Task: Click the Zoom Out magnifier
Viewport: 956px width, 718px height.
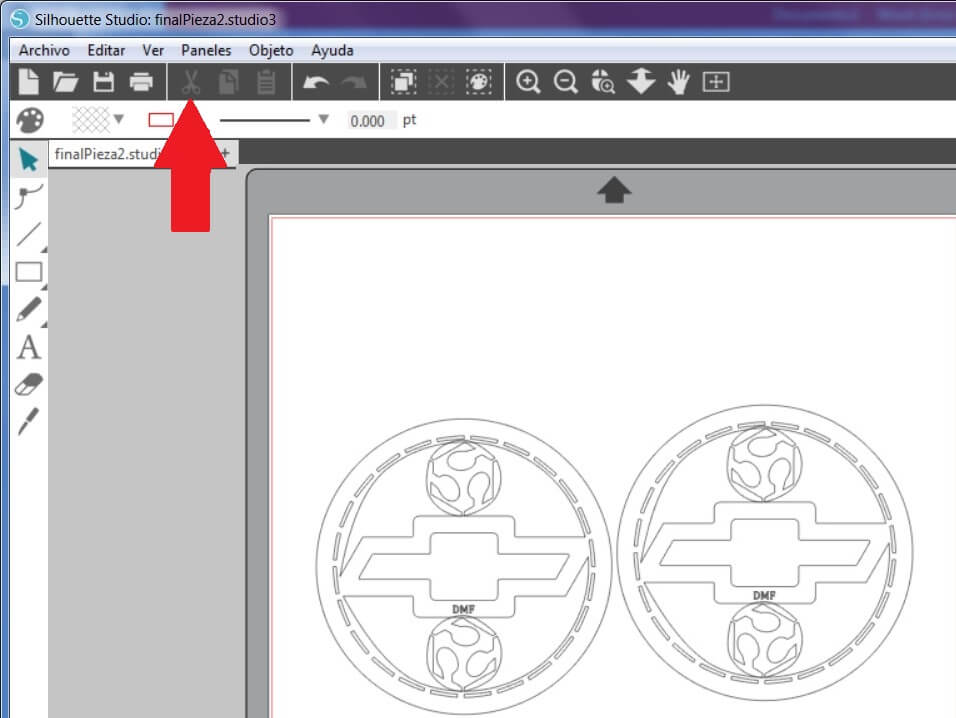Action: click(x=566, y=82)
